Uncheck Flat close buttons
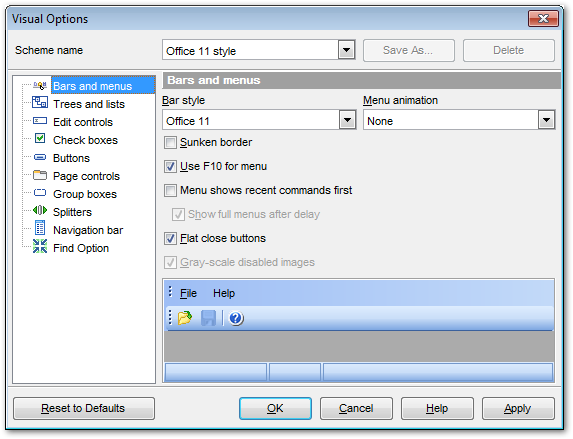The height and width of the screenshot is (439, 573). click(x=170, y=239)
